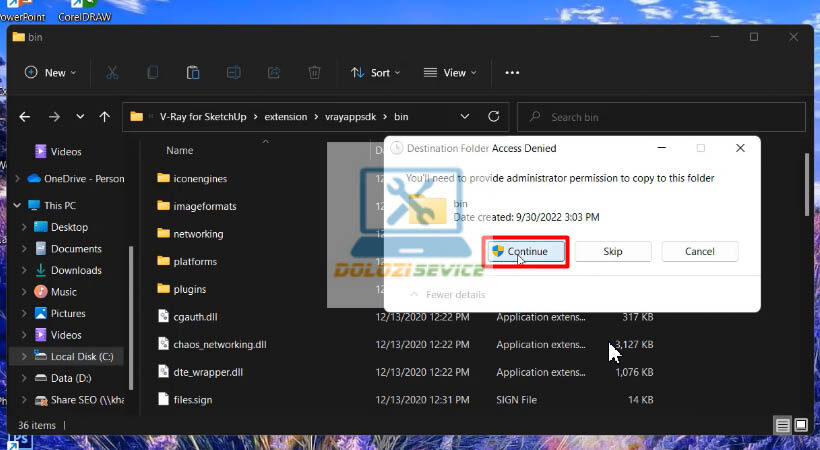Click the Cut scissors icon in toolbar

coord(112,73)
